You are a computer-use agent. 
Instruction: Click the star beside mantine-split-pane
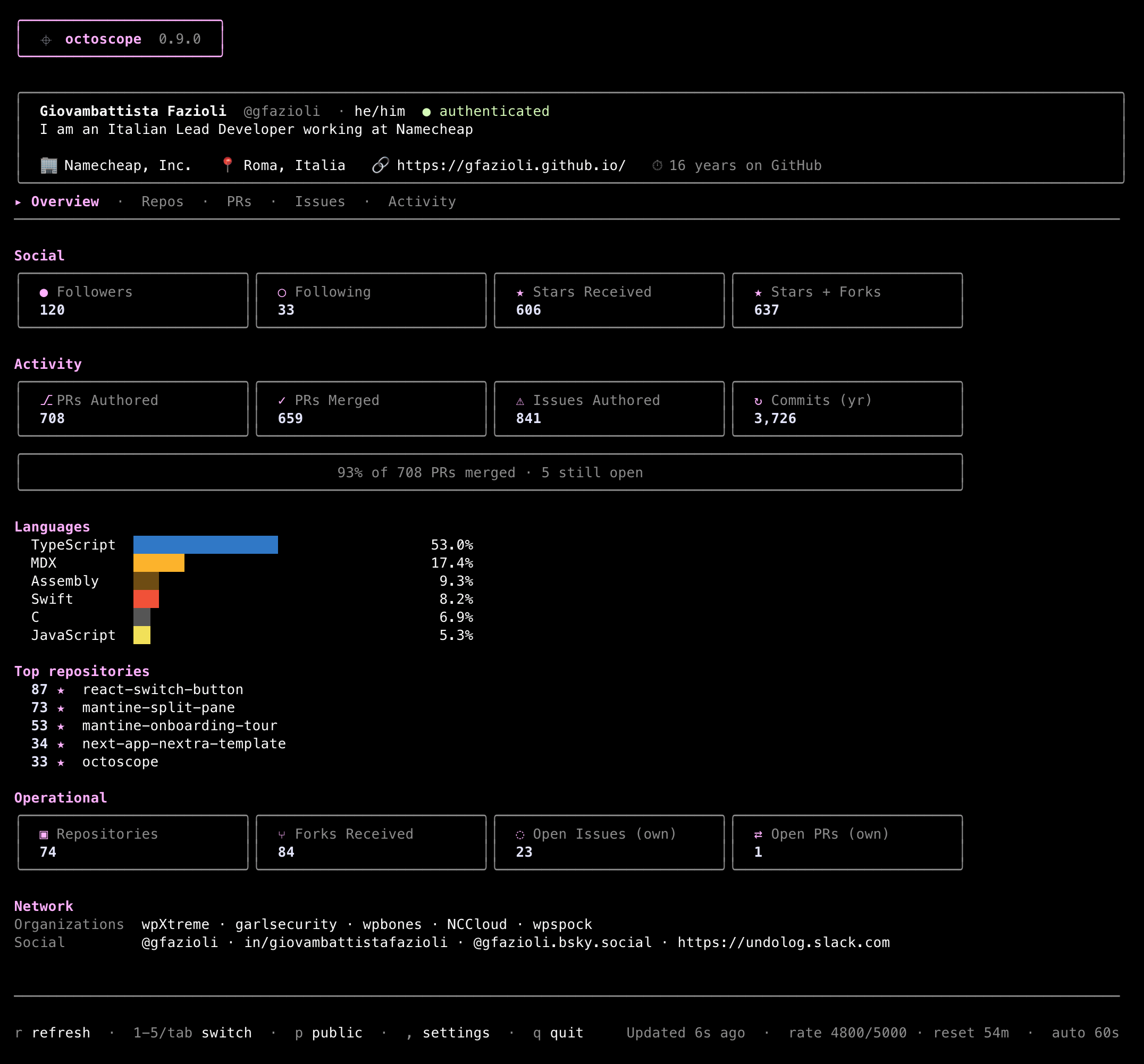point(61,708)
